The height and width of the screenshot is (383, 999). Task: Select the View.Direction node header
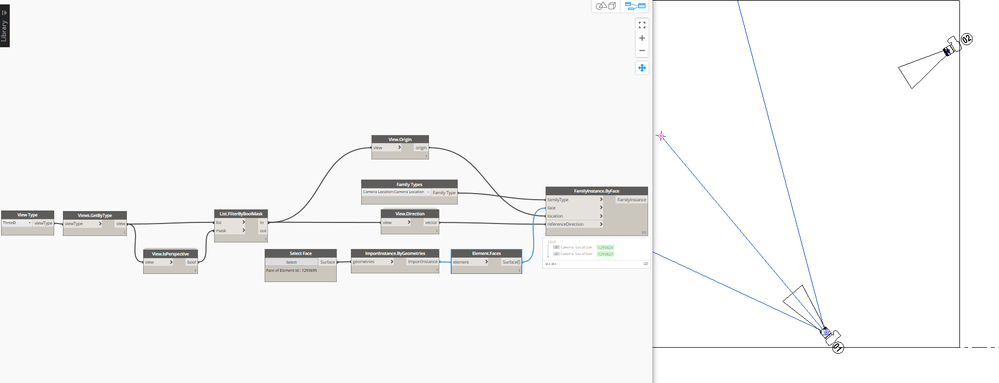click(409, 213)
